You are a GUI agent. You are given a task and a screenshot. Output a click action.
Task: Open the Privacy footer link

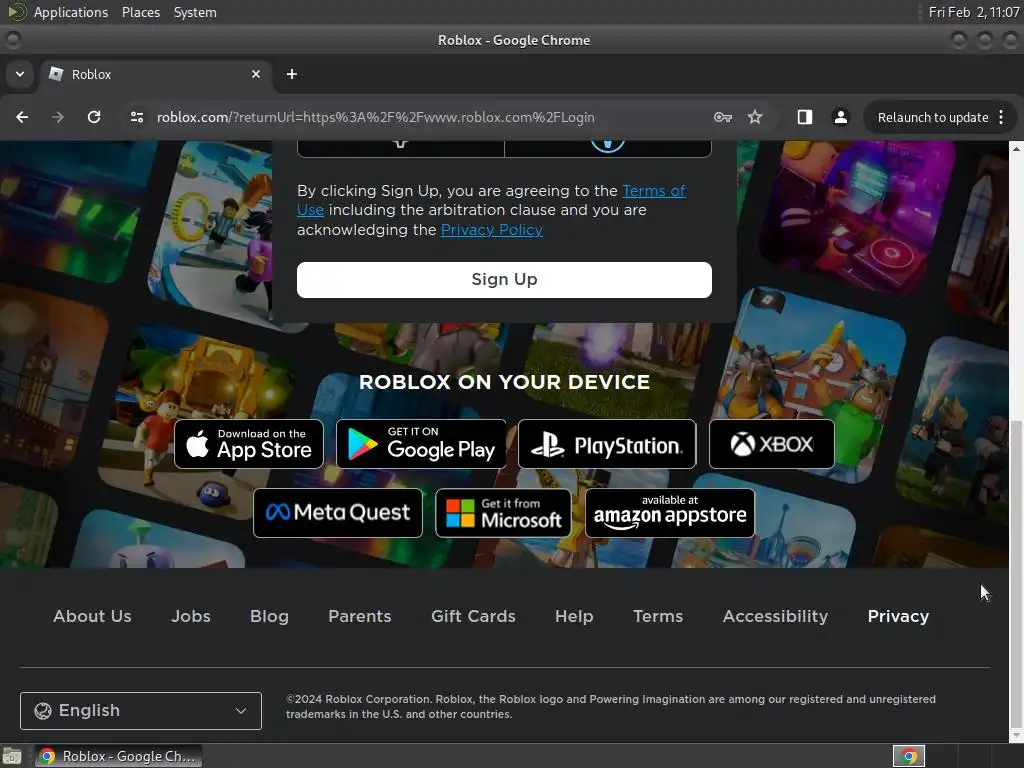coord(898,616)
